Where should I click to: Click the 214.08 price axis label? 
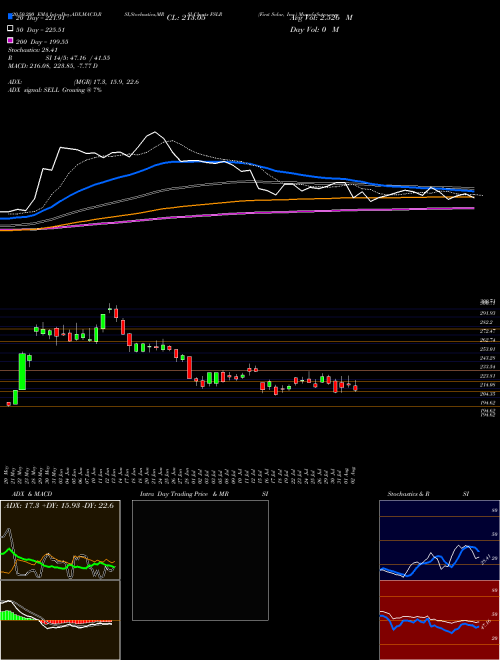[x=488, y=385]
